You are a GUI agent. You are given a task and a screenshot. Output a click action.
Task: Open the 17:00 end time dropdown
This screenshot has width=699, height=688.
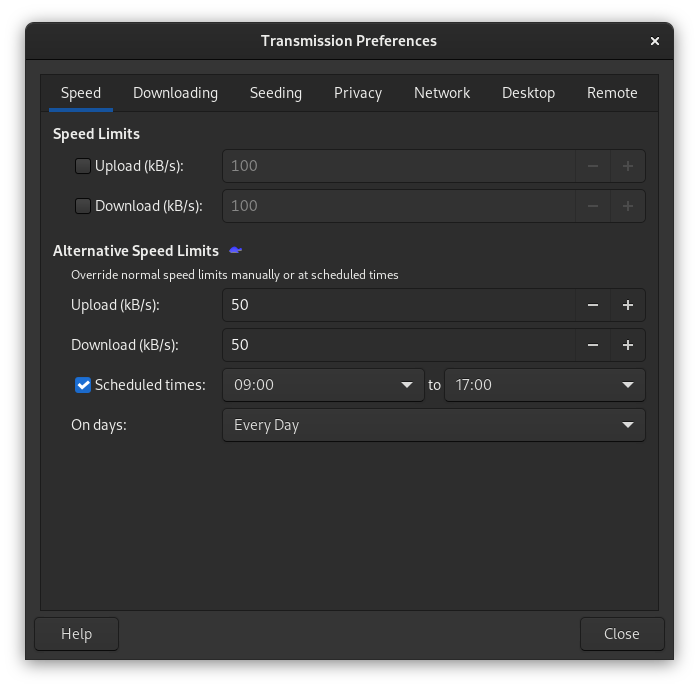click(545, 385)
